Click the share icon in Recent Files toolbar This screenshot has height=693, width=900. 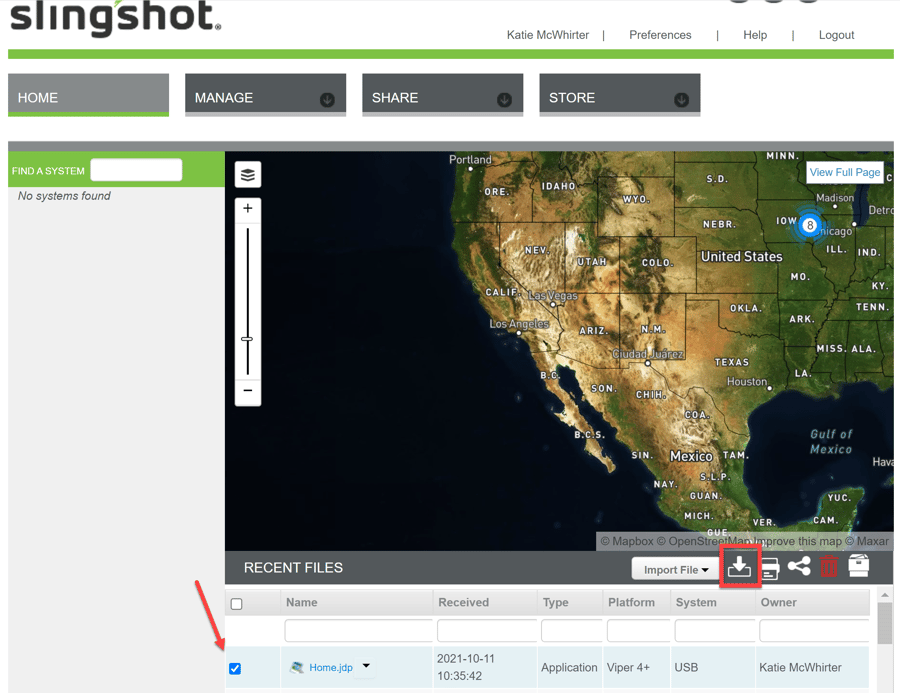point(799,567)
